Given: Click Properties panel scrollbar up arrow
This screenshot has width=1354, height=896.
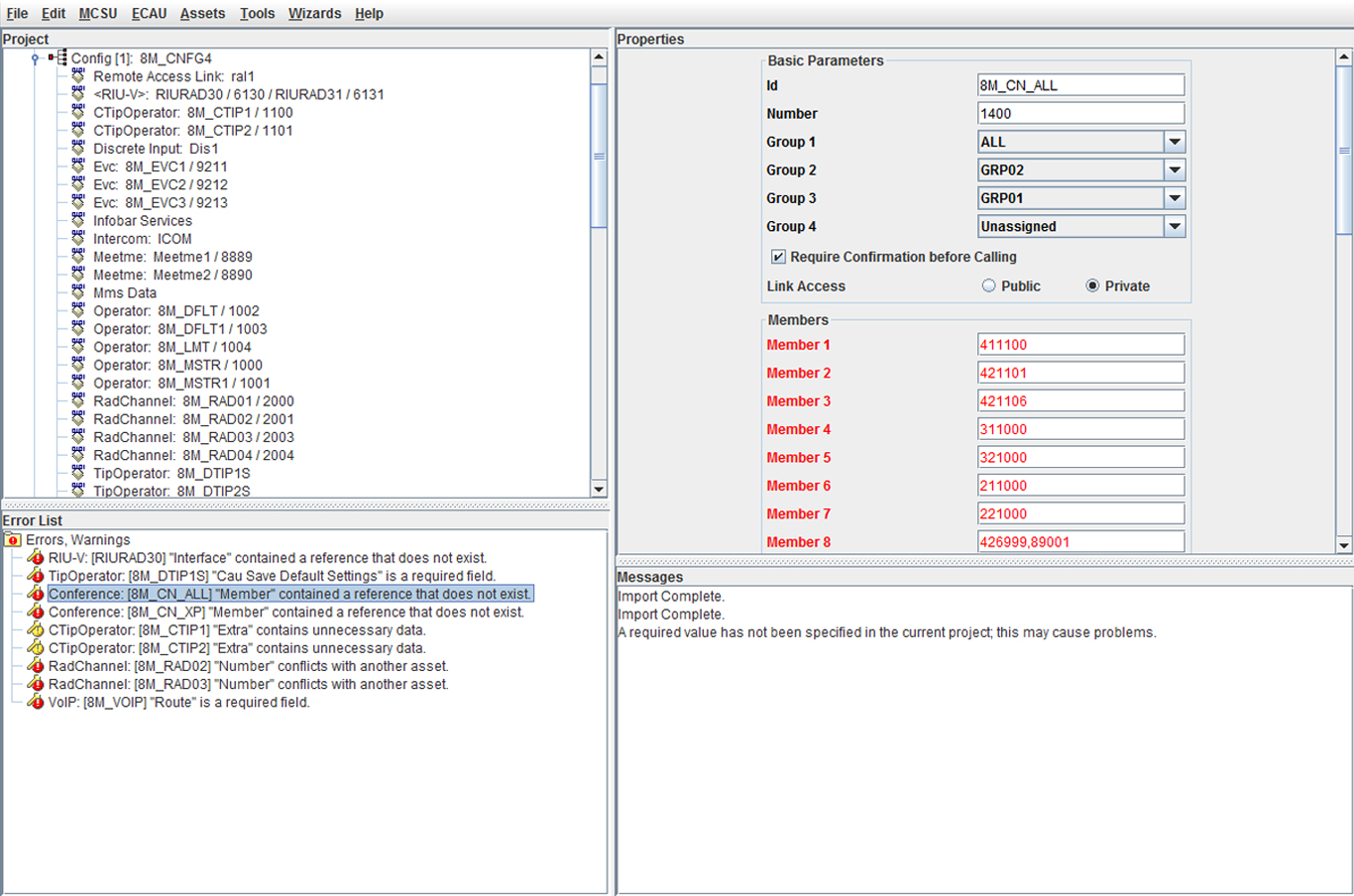Looking at the screenshot, I should (x=1344, y=58).
